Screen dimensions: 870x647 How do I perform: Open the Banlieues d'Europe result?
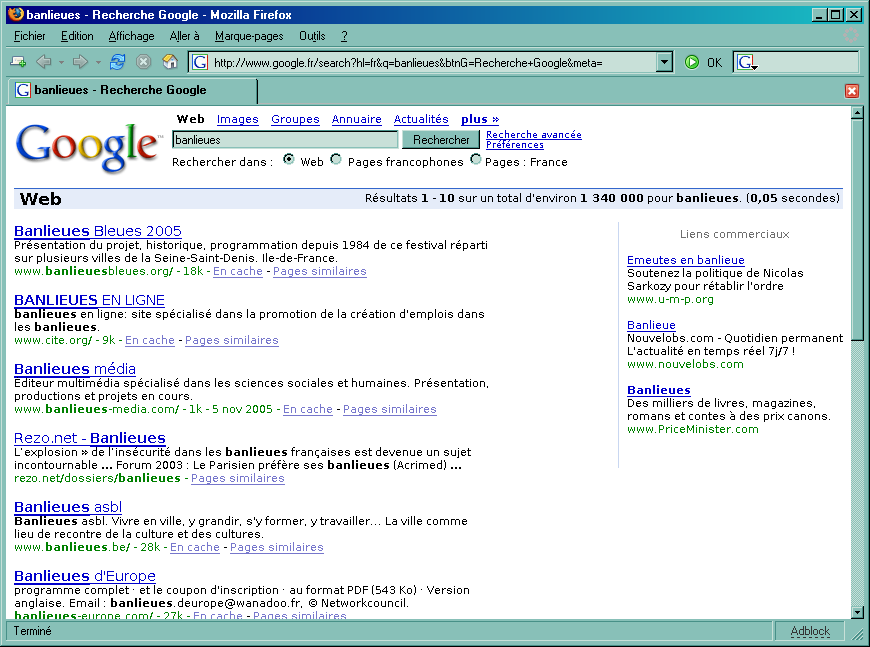pyautogui.click(x=85, y=576)
